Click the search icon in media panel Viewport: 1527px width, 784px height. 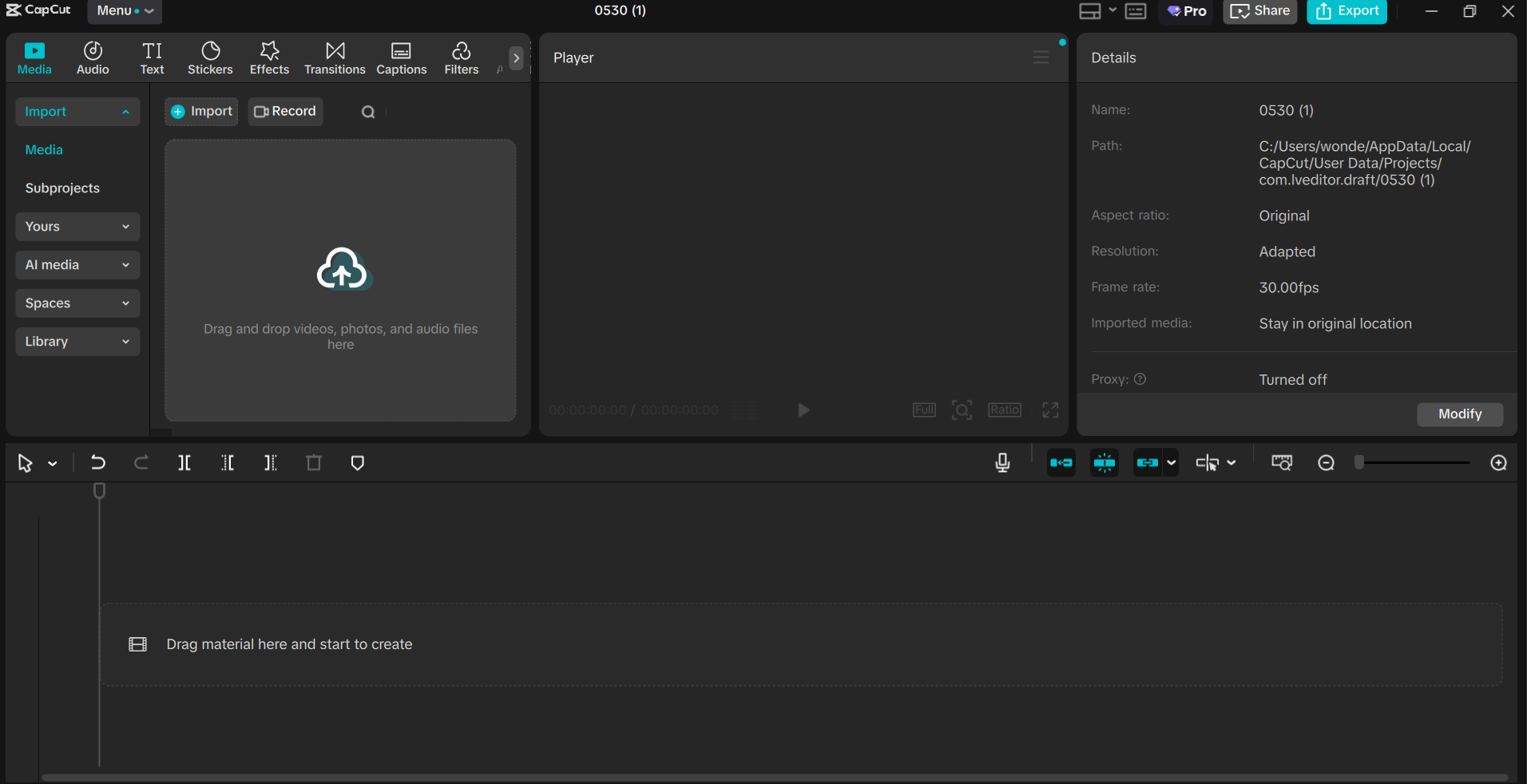click(368, 113)
